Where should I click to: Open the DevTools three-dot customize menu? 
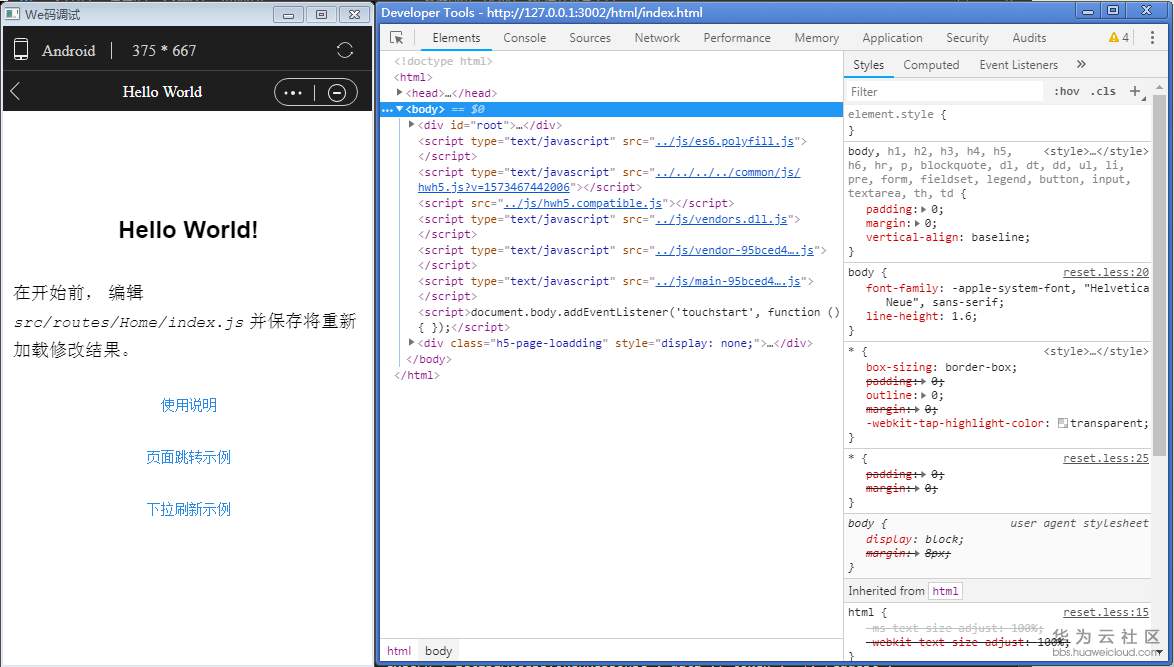pyautogui.click(x=1152, y=37)
